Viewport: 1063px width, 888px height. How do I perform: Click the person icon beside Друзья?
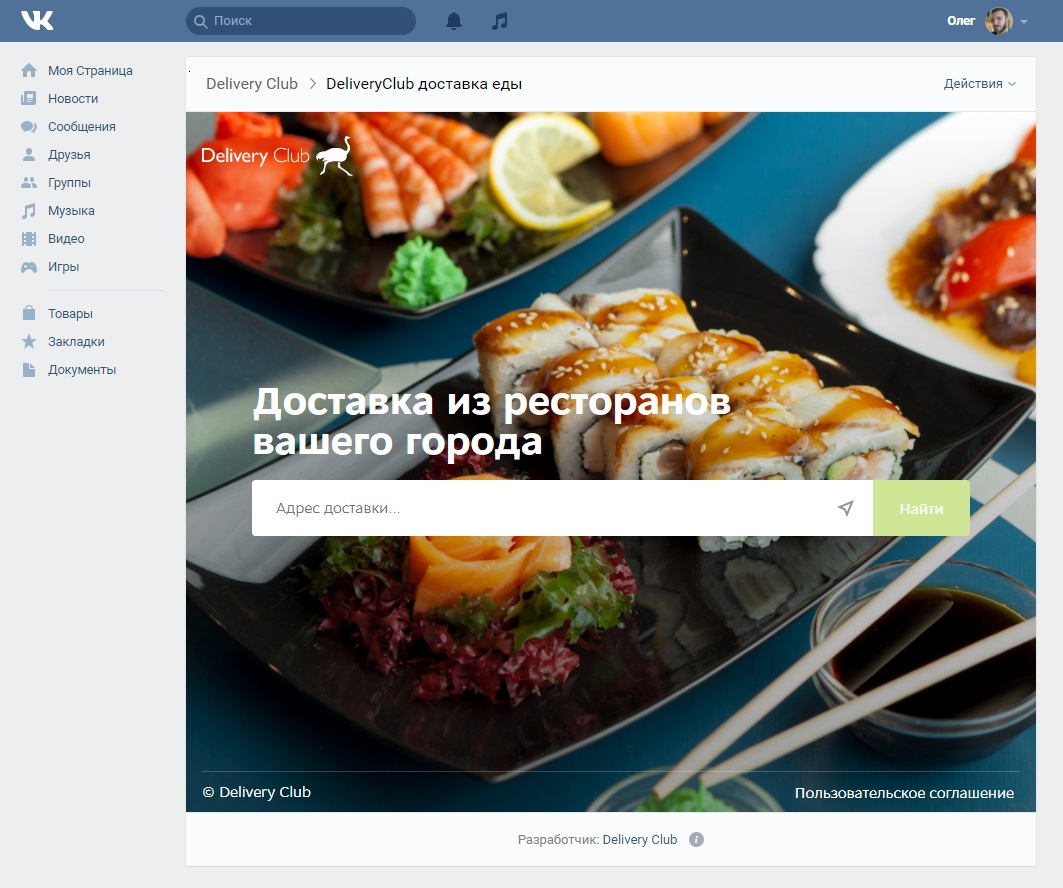[28, 155]
